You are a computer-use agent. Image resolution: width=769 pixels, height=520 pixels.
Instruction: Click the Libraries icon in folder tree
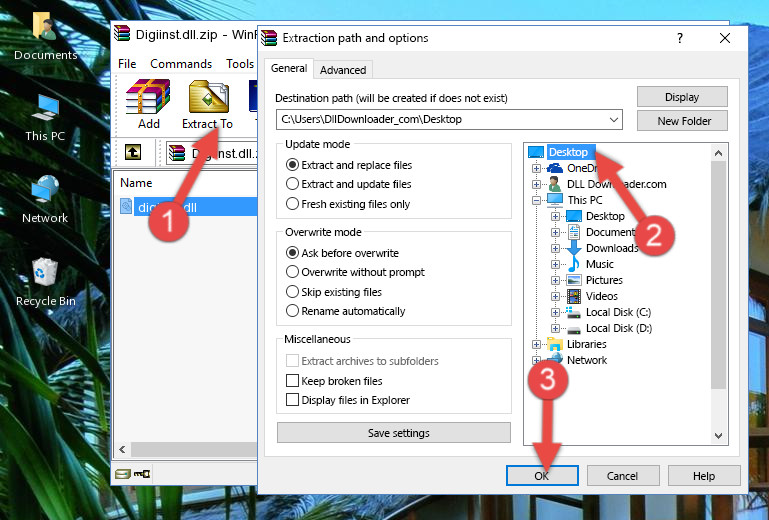point(555,344)
